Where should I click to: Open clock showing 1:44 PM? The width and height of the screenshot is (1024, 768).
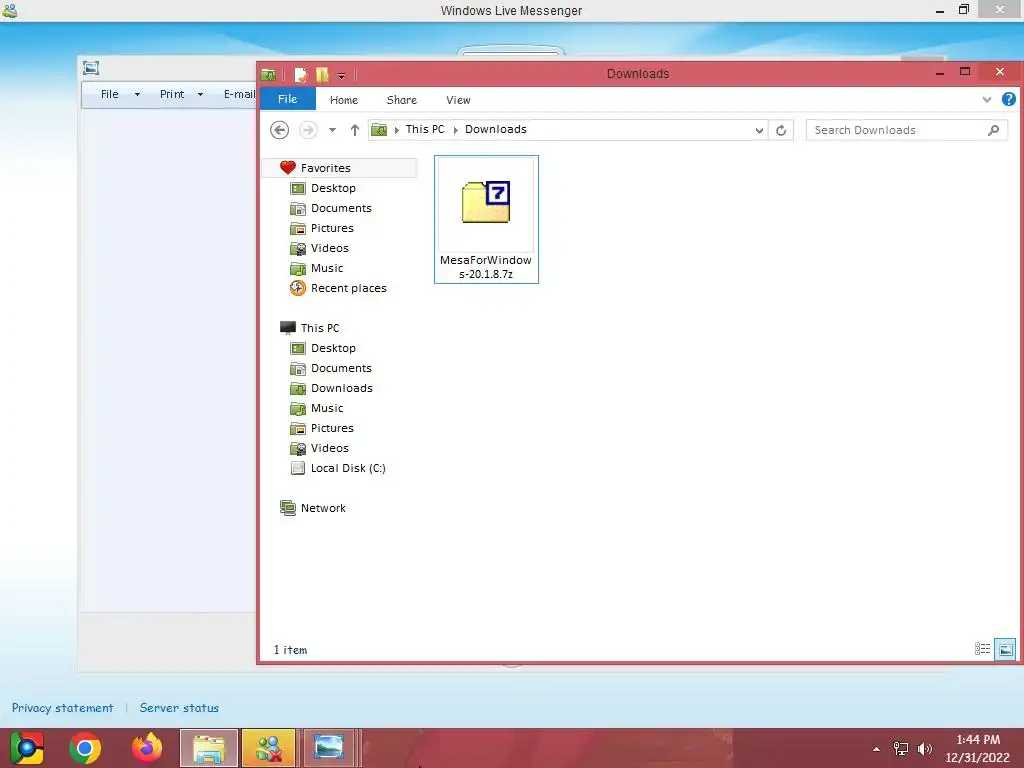[x=977, y=748]
